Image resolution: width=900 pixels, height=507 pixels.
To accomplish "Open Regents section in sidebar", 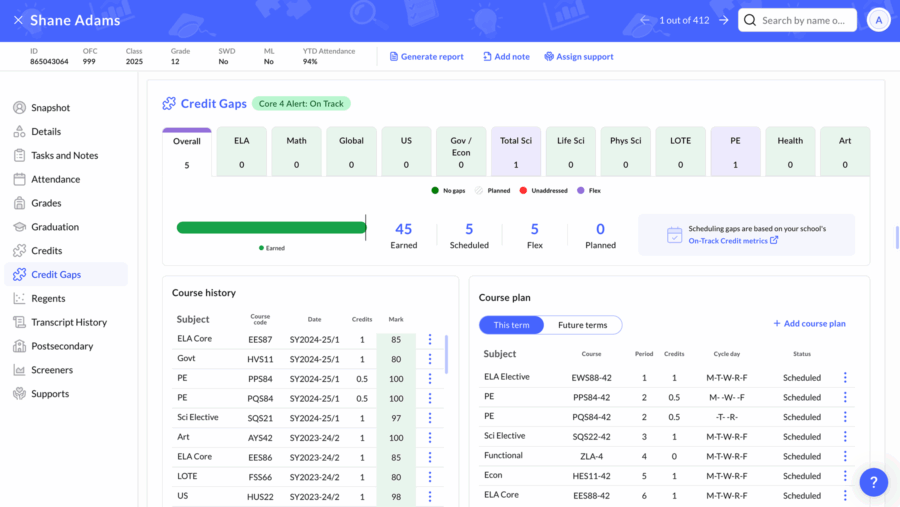I will [x=48, y=298].
